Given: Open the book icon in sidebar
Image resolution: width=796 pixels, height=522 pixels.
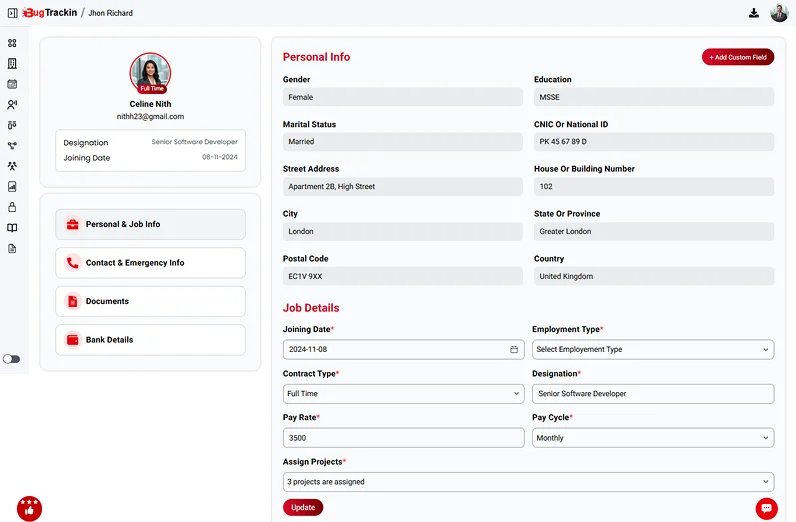Looking at the screenshot, I should [12, 228].
